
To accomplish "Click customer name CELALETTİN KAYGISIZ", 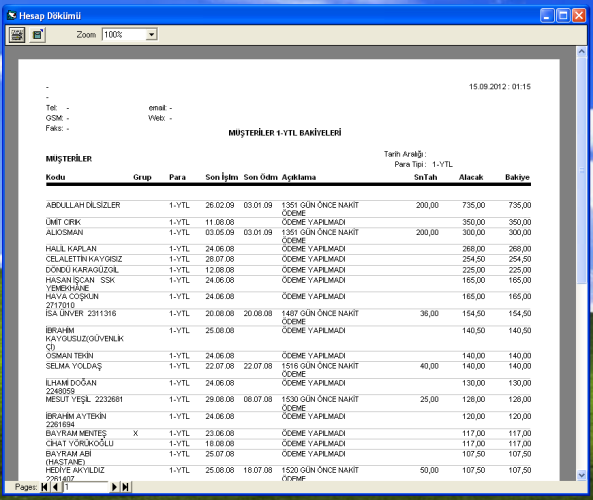I will [84, 259].
